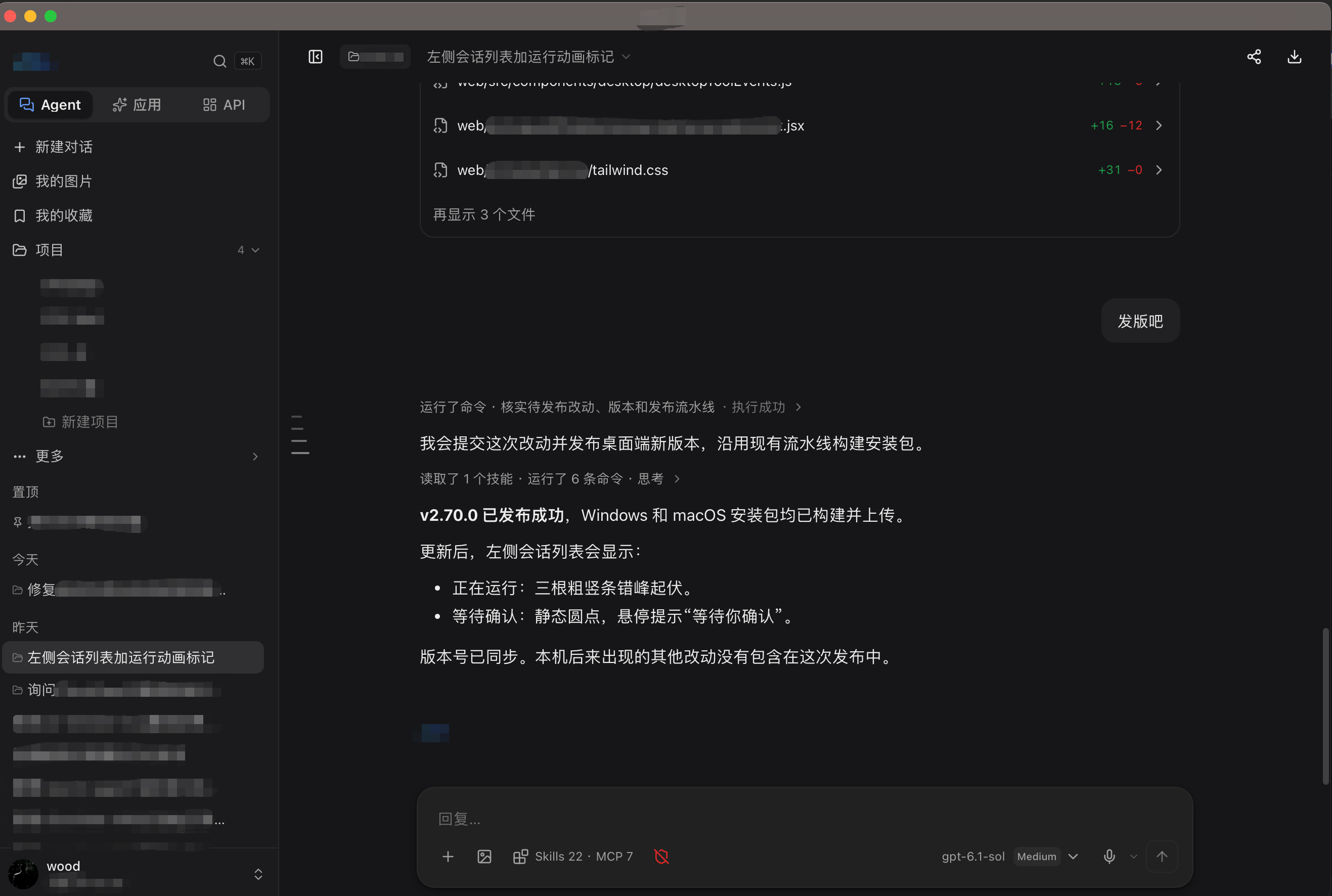The image size is (1332, 896).
Task: Collapse the 项目 section chevron
Action: (x=255, y=250)
